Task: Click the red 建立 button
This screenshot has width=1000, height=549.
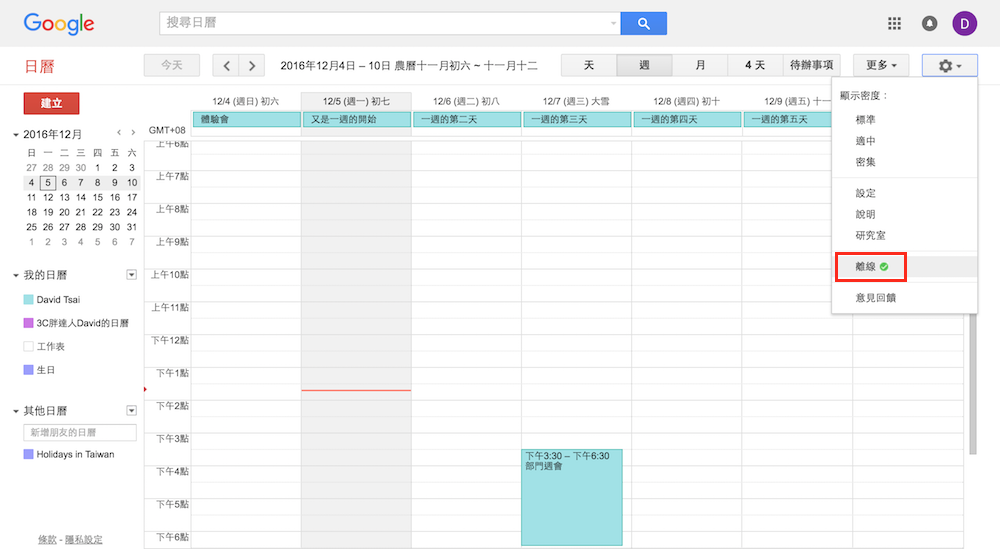Action: point(51,103)
